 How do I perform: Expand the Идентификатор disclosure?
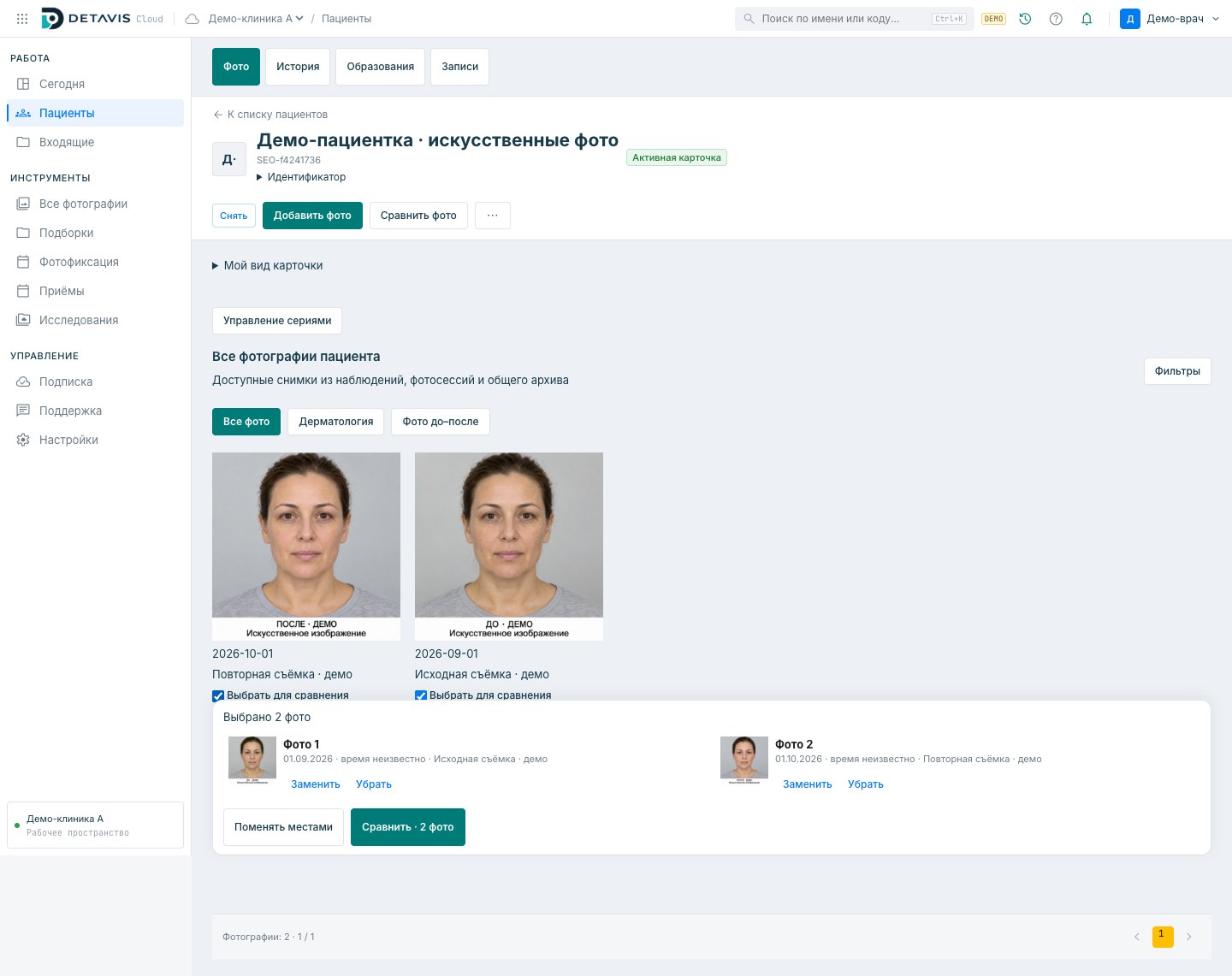pyautogui.click(x=301, y=177)
